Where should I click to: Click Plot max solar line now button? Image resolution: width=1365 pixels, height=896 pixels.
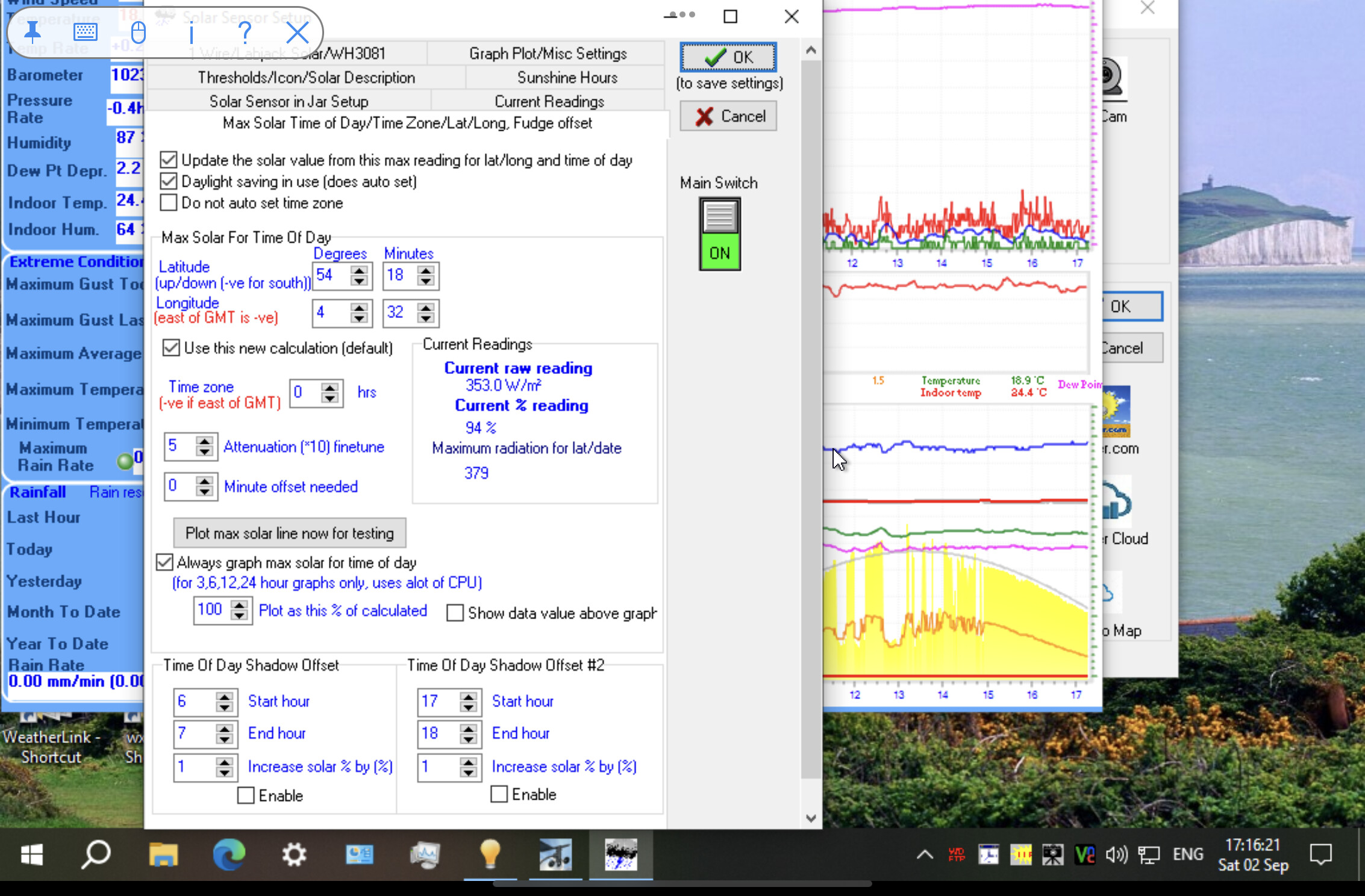(x=290, y=533)
